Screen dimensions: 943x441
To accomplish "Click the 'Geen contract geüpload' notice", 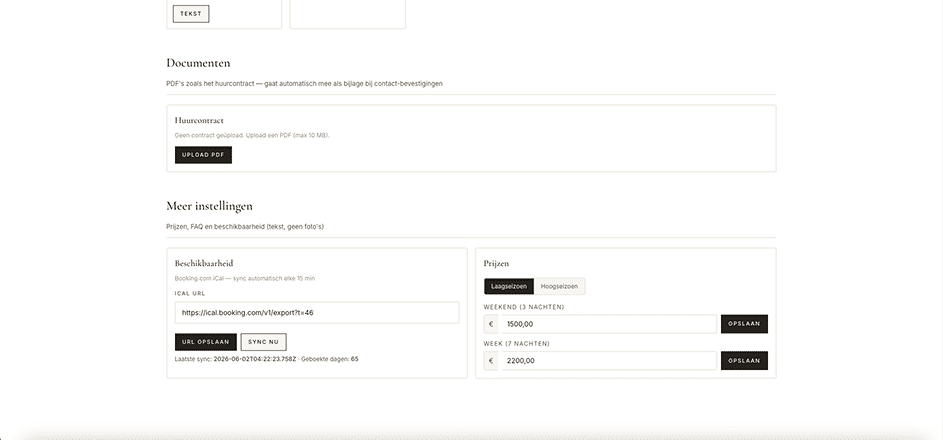I will pos(252,135).
